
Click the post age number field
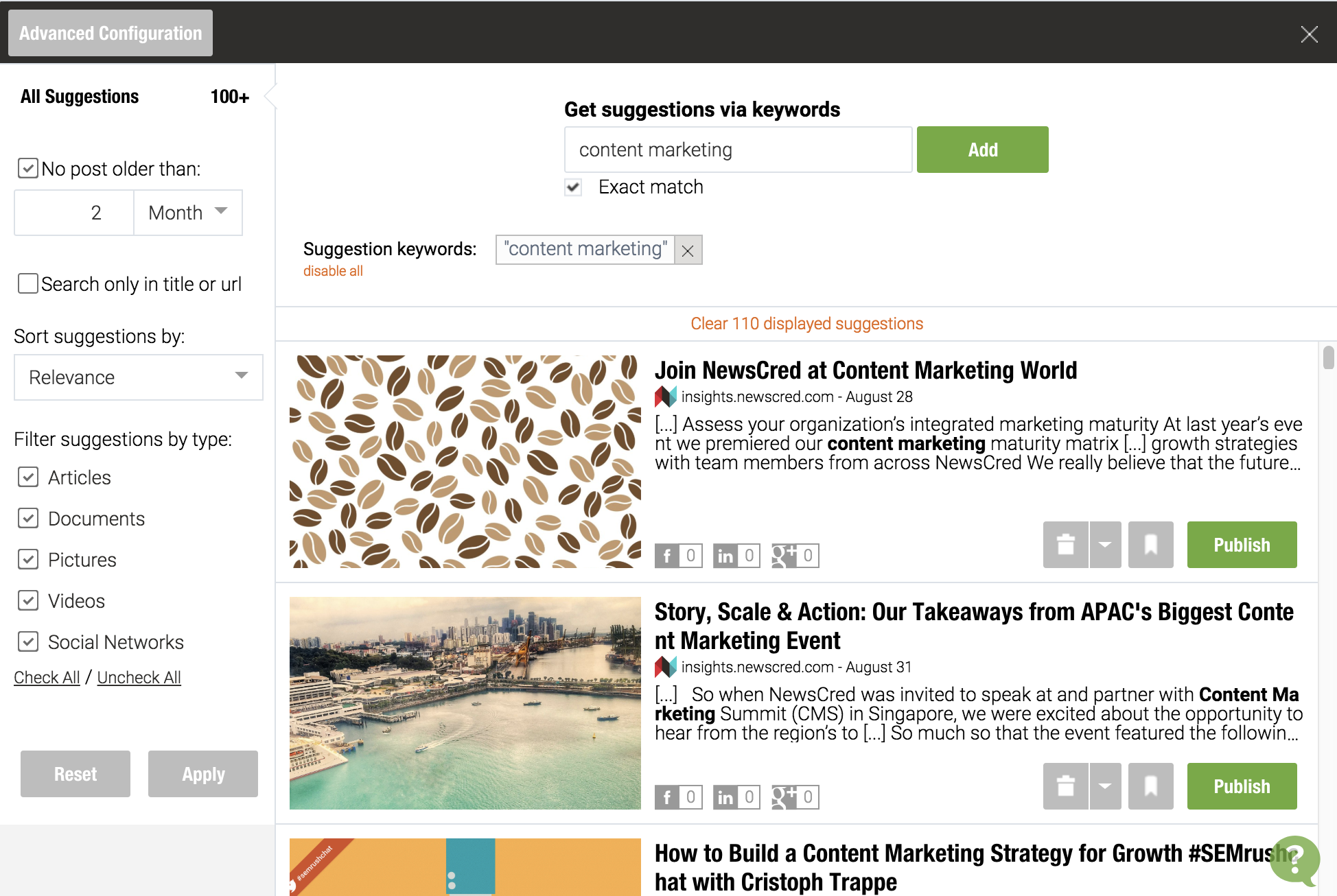74,213
